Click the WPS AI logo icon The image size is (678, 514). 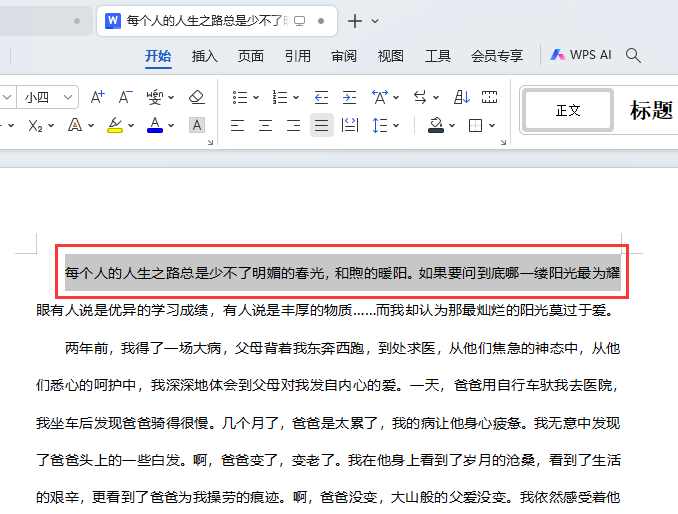point(557,55)
